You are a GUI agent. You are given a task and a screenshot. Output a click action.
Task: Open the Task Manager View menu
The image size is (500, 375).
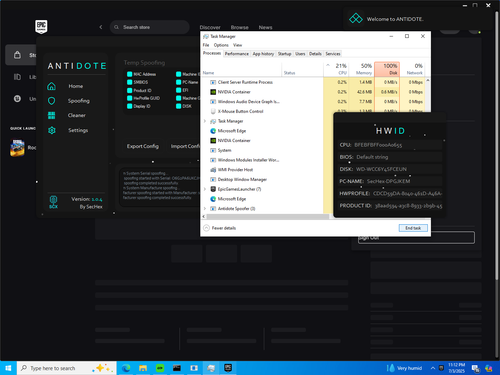click(237, 45)
